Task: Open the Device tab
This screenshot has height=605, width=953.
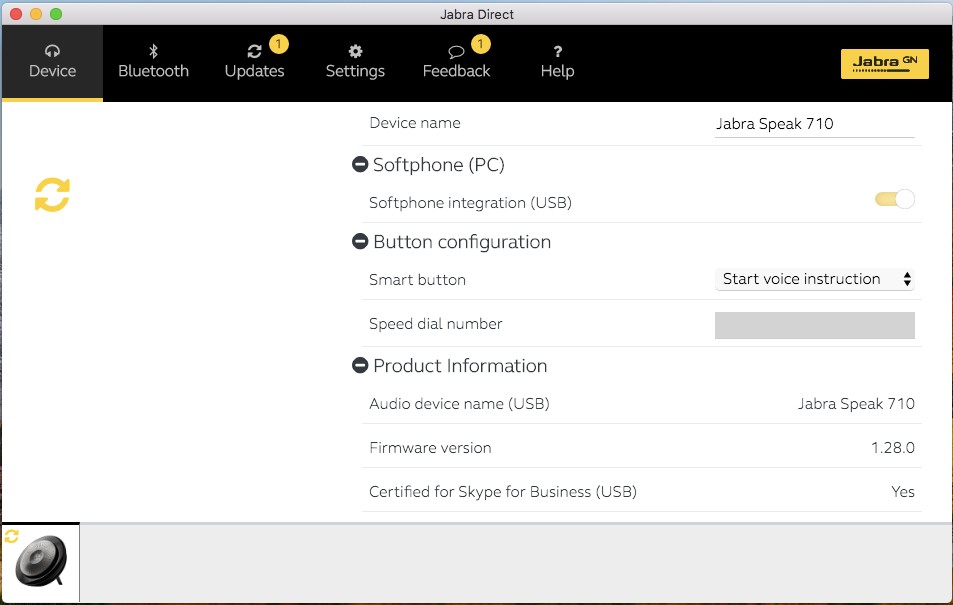Action: tap(52, 63)
